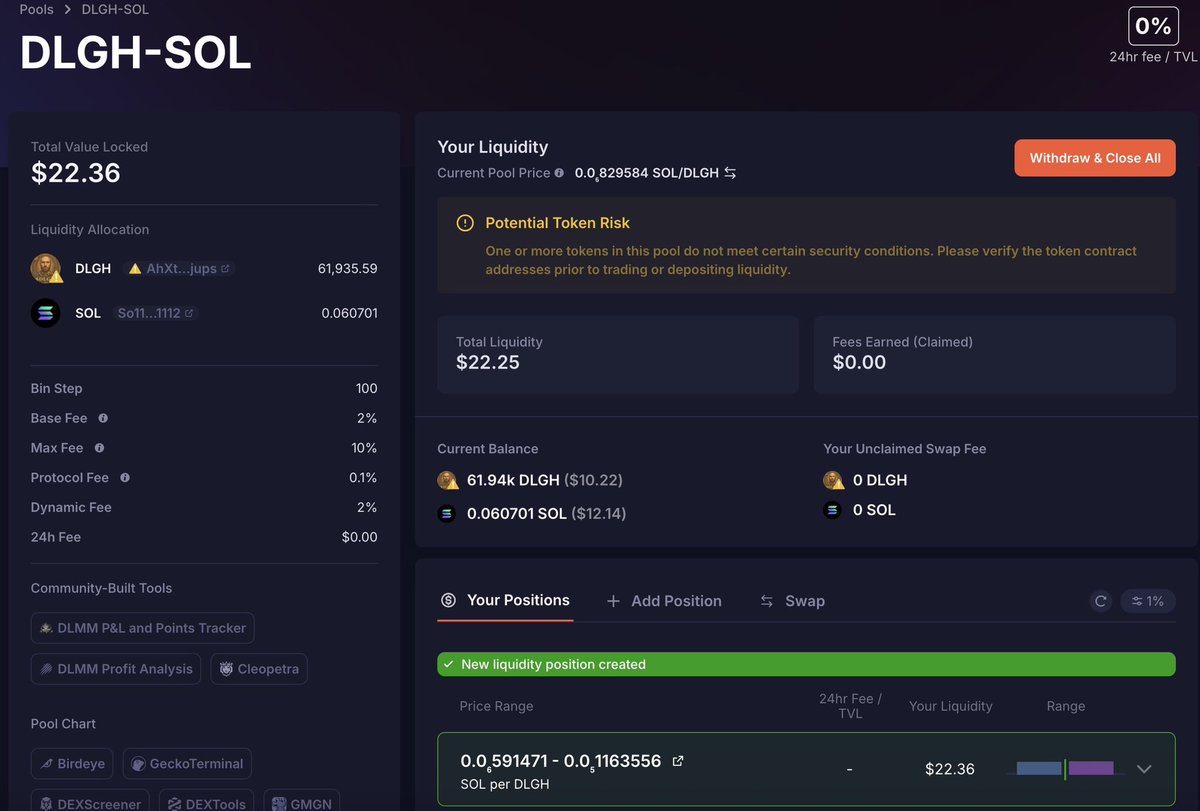Click Withdraw & Close All button
The height and width of the screenshot is (811, 1200).
[1095, 158]
